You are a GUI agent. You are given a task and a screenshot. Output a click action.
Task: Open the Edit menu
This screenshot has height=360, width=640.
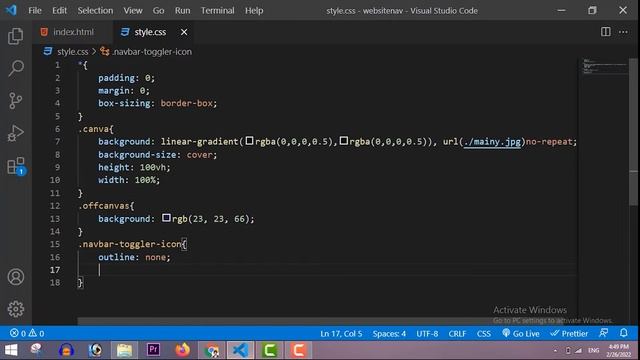tap(59, 11)
